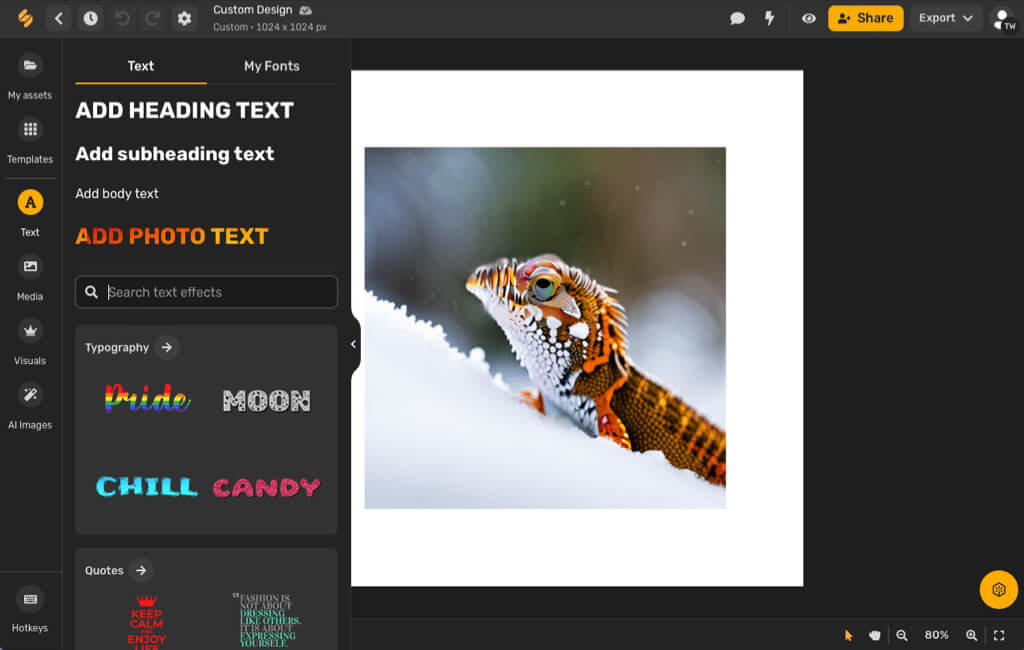The image size is (1024, 650).
Task: Add heading text to the canvas
Action: [185, 110]
